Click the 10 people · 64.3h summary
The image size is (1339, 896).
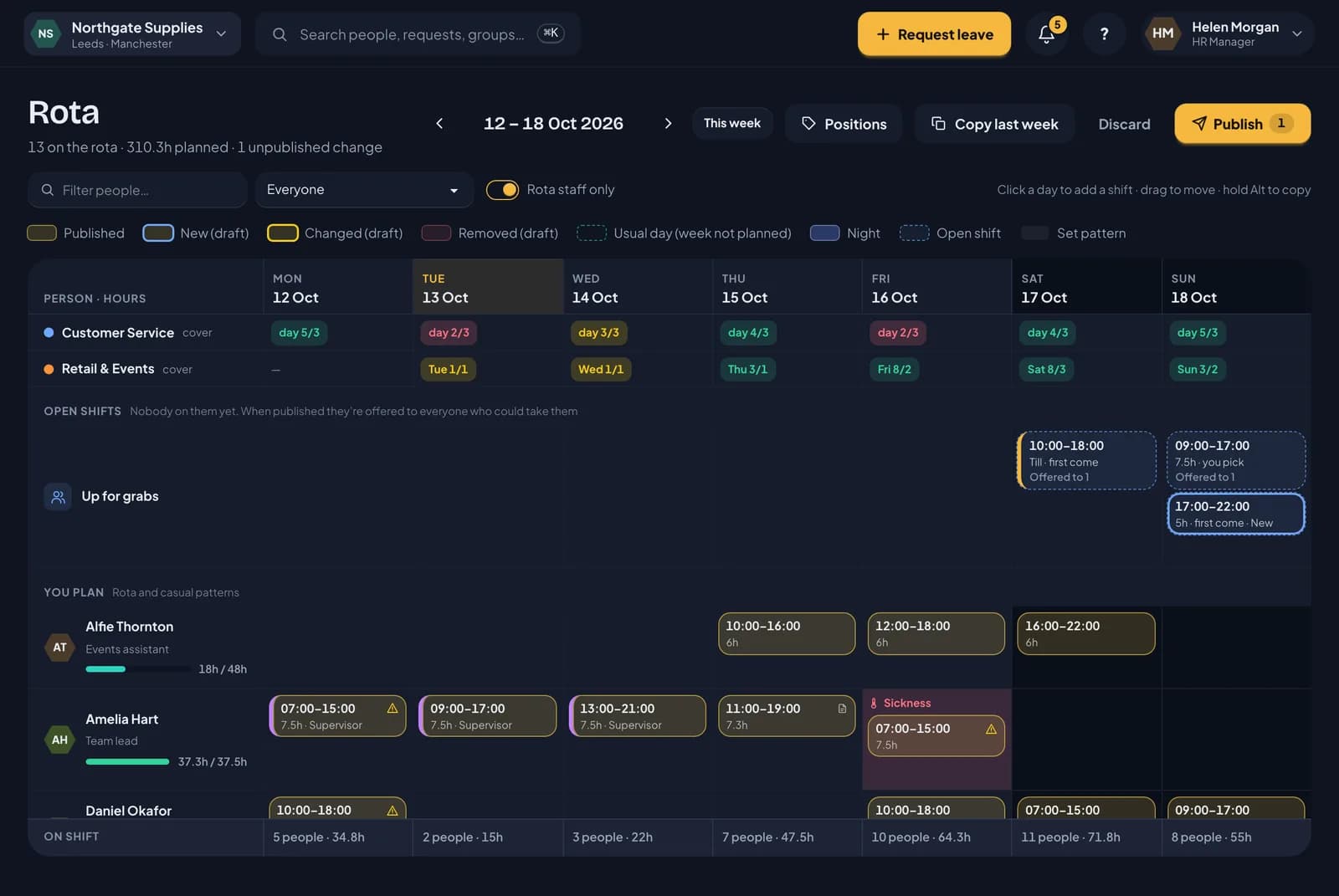(921, 837)
